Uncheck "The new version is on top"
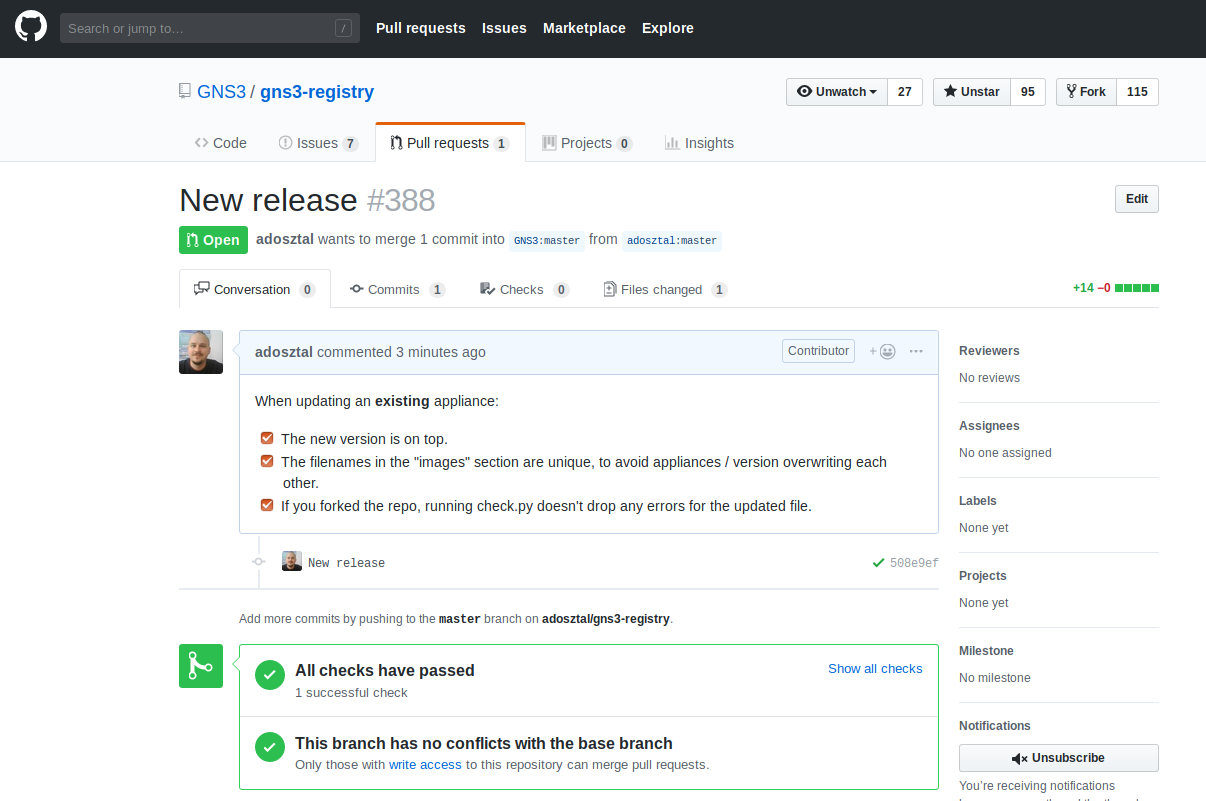Viewport: 1206px width, 801px height. point(267,438)
